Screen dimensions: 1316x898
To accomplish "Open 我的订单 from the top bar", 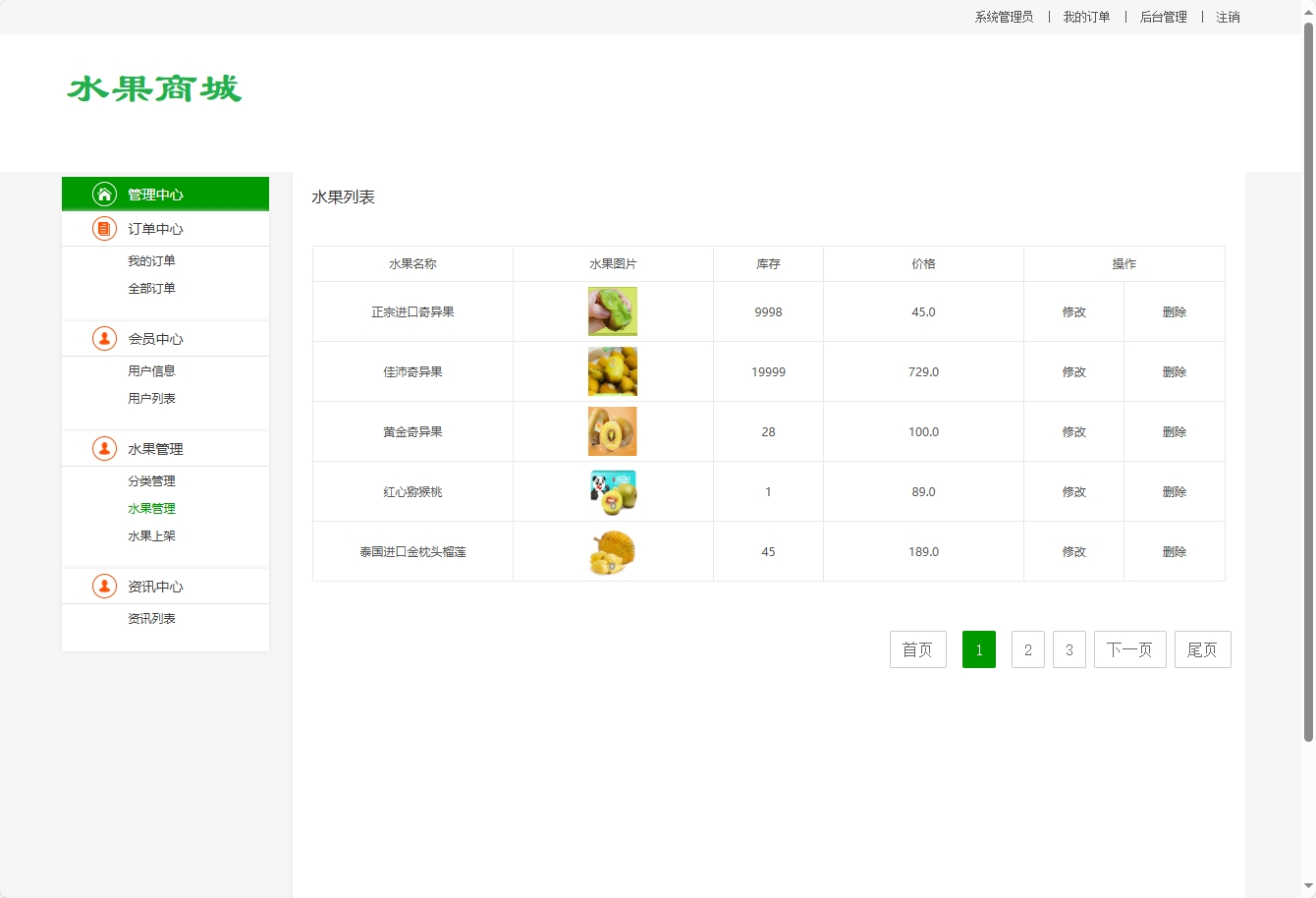I will (1086, 17).
